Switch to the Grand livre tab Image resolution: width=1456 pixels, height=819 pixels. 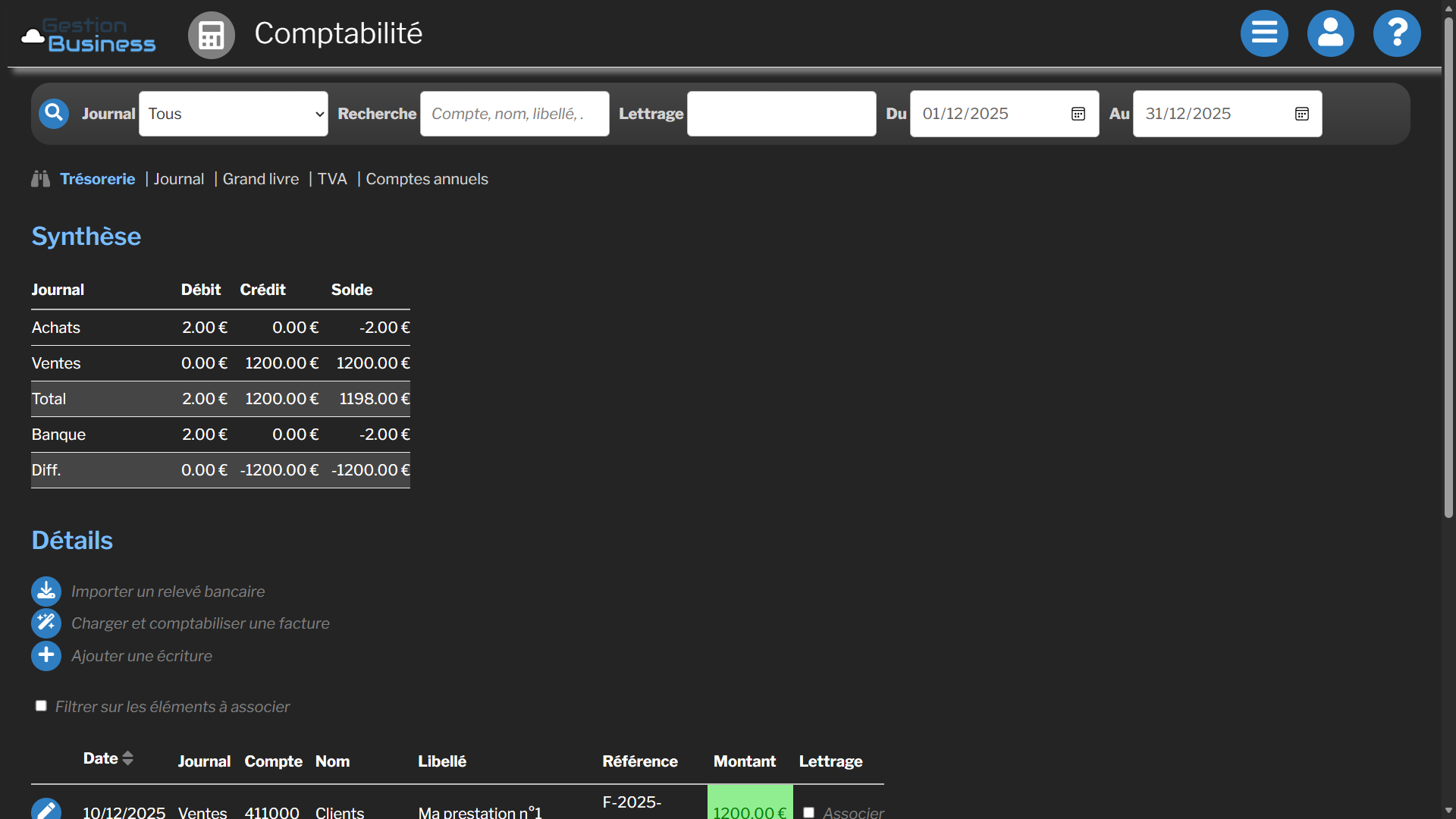click(x=260, y=179)
